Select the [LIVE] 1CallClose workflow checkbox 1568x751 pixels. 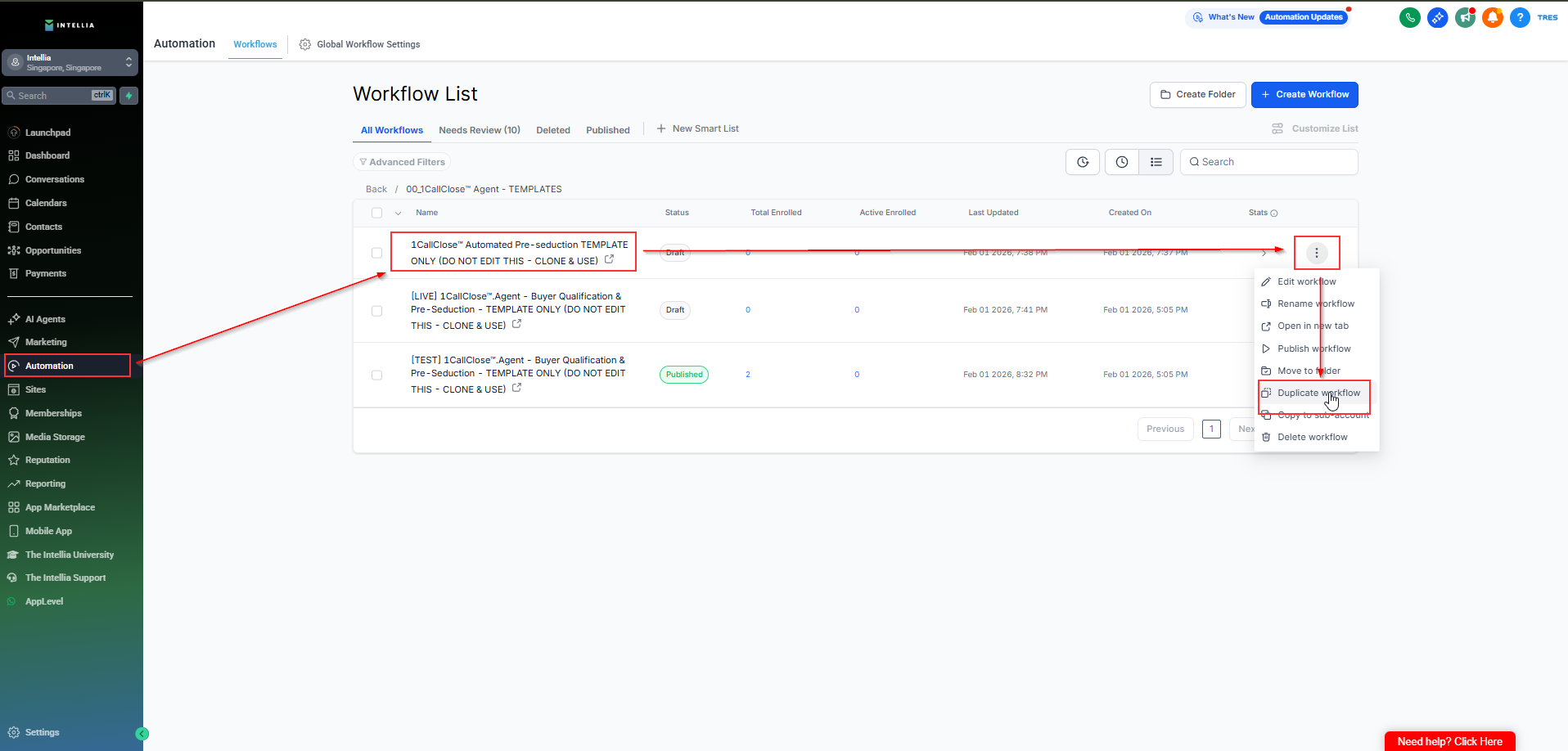click(x=376, y=311)
